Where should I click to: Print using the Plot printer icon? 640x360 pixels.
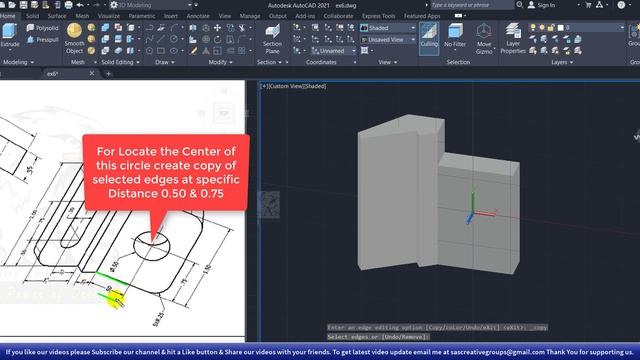(68, 5)
